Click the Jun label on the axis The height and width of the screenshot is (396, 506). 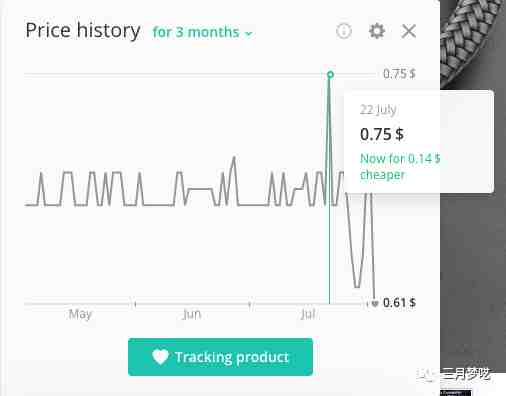(x=192, y=314)
